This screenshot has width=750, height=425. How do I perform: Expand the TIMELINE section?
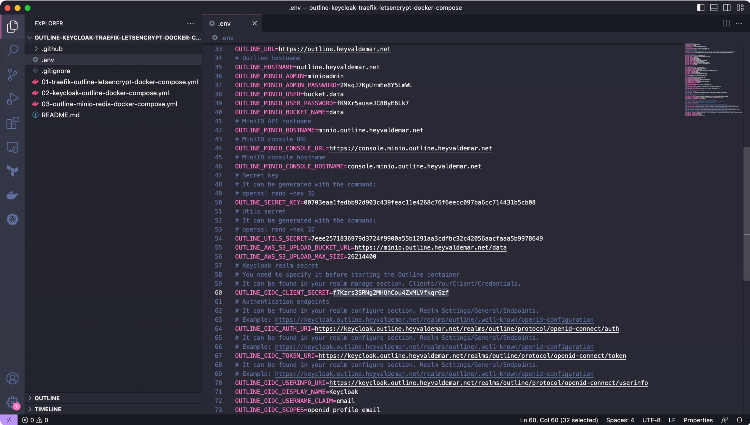[114, 409]
